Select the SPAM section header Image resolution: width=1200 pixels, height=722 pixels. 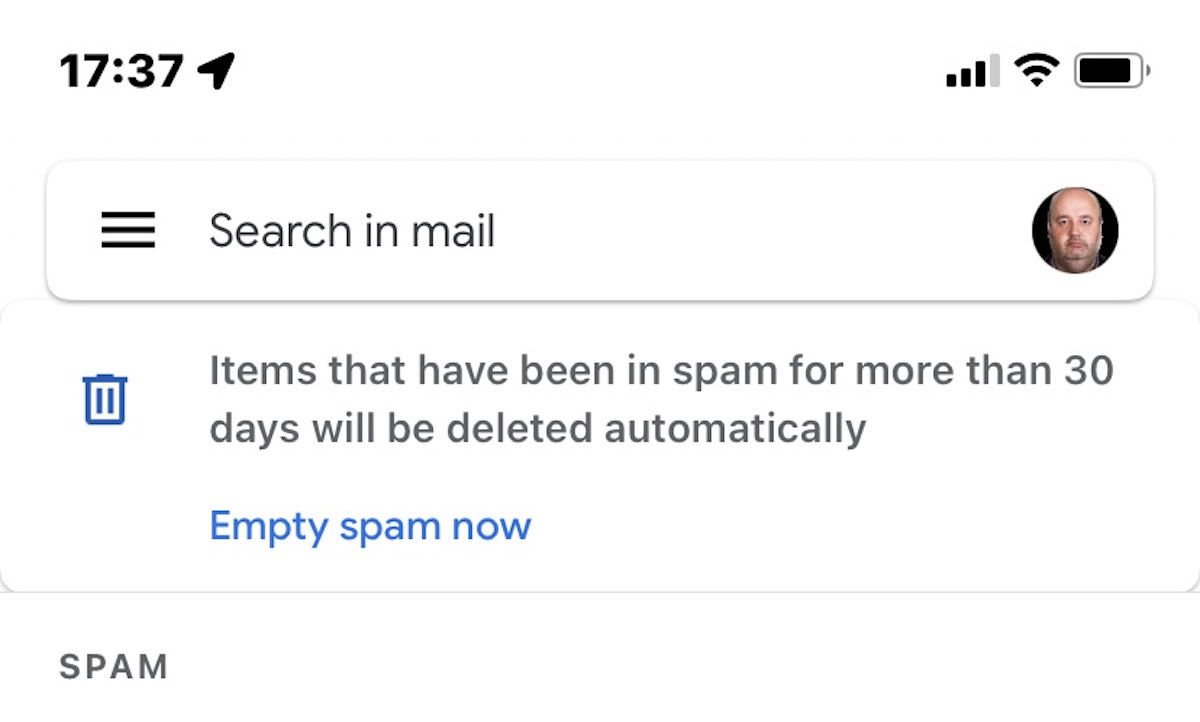(x=114, y=667)
